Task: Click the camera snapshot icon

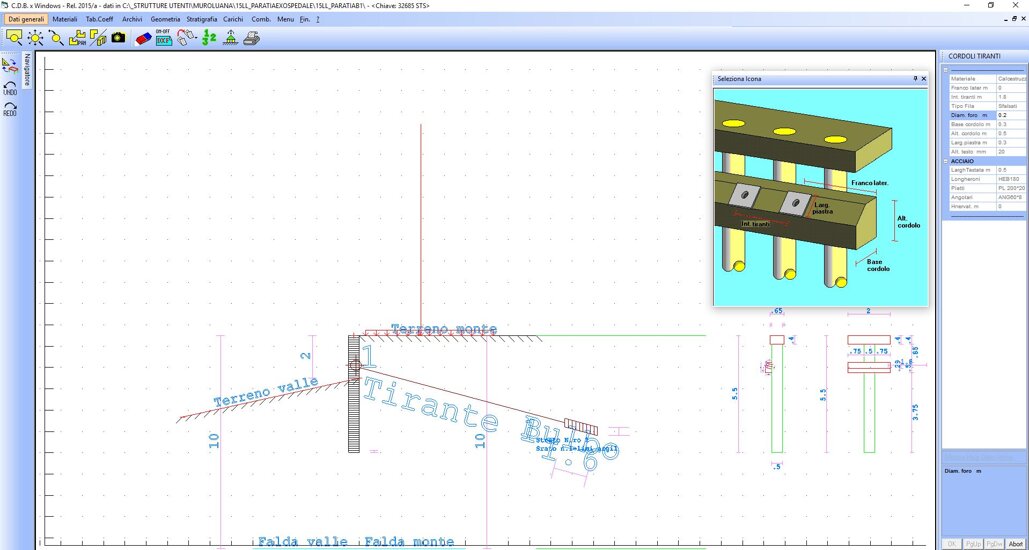Action: [119, 37]
